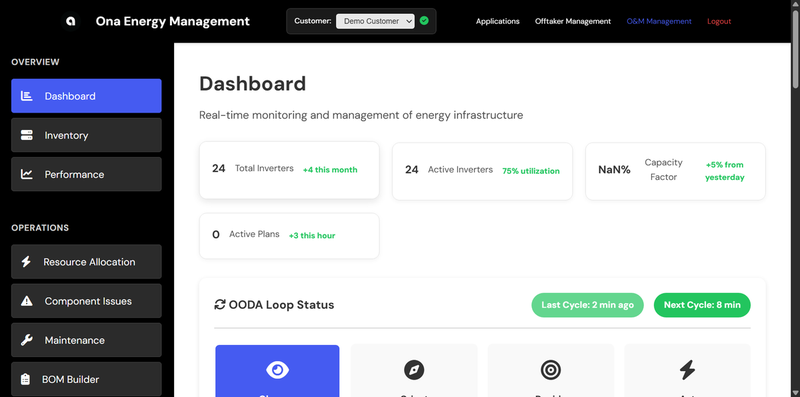Click the Maintenance wrench icon
Viewport: 800px width, 397px height.
click(27, 340)
